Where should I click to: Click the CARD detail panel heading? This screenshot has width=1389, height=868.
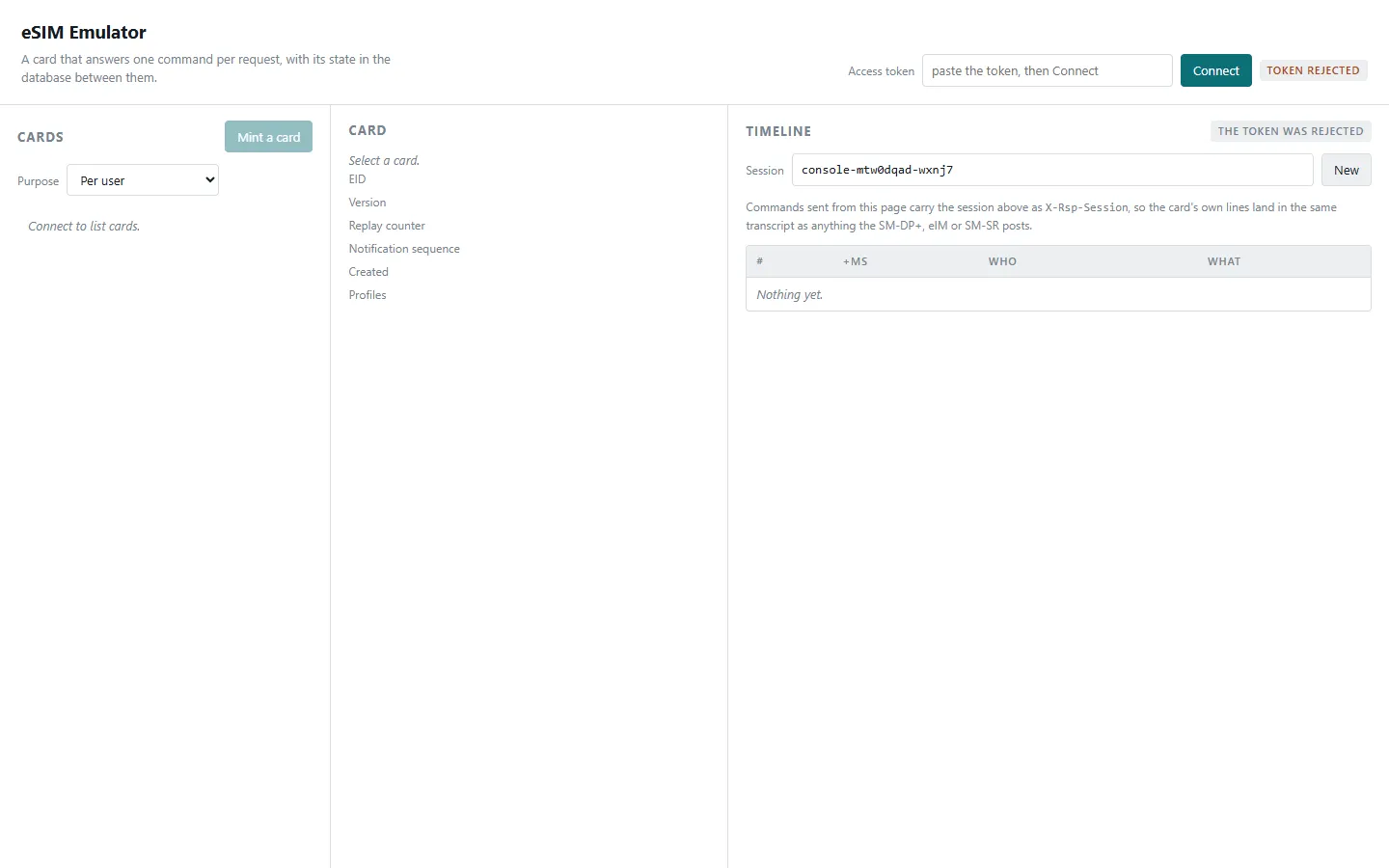368,130
